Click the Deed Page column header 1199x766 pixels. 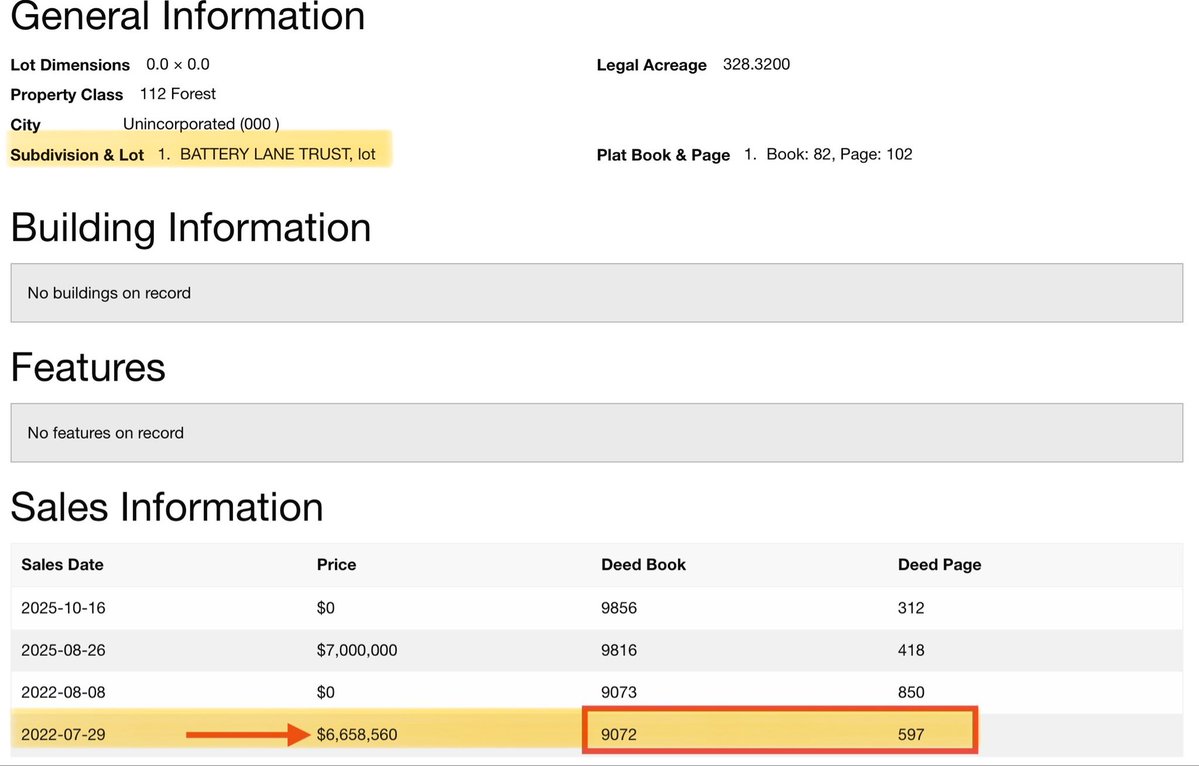coord(939,565)
